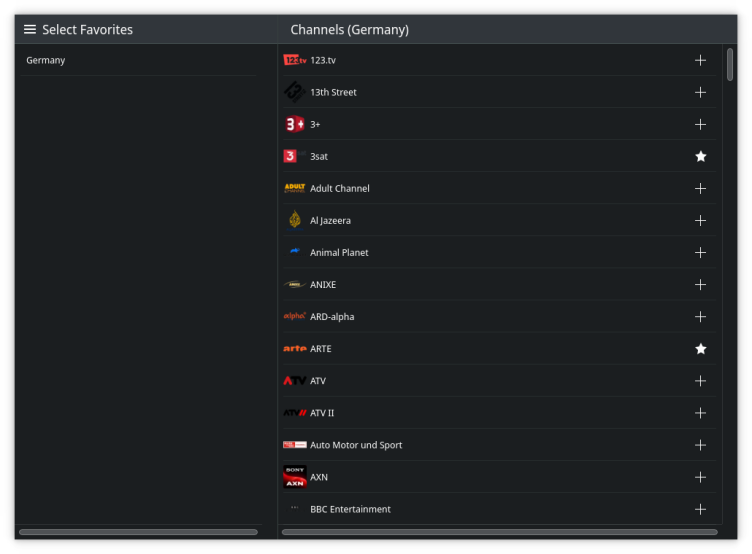752x554 pixels.
Task: Click the Adult Channel entry label
Action: coord(339,188)
